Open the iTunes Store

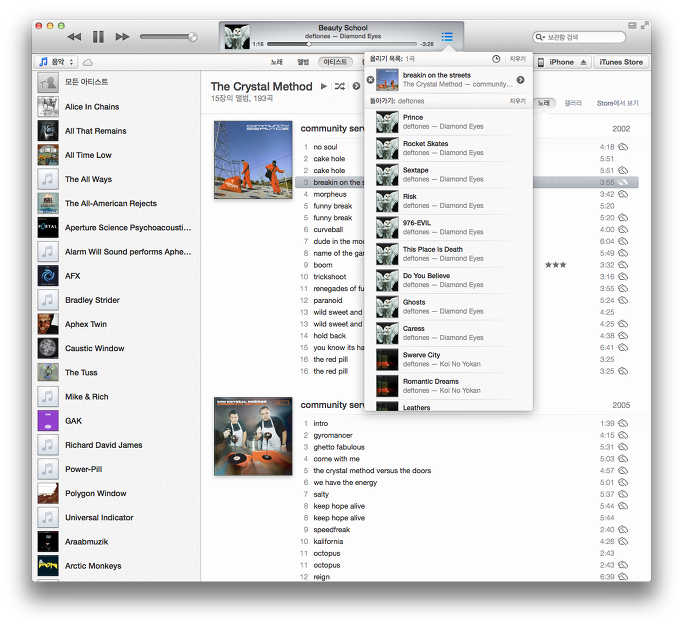621,62
